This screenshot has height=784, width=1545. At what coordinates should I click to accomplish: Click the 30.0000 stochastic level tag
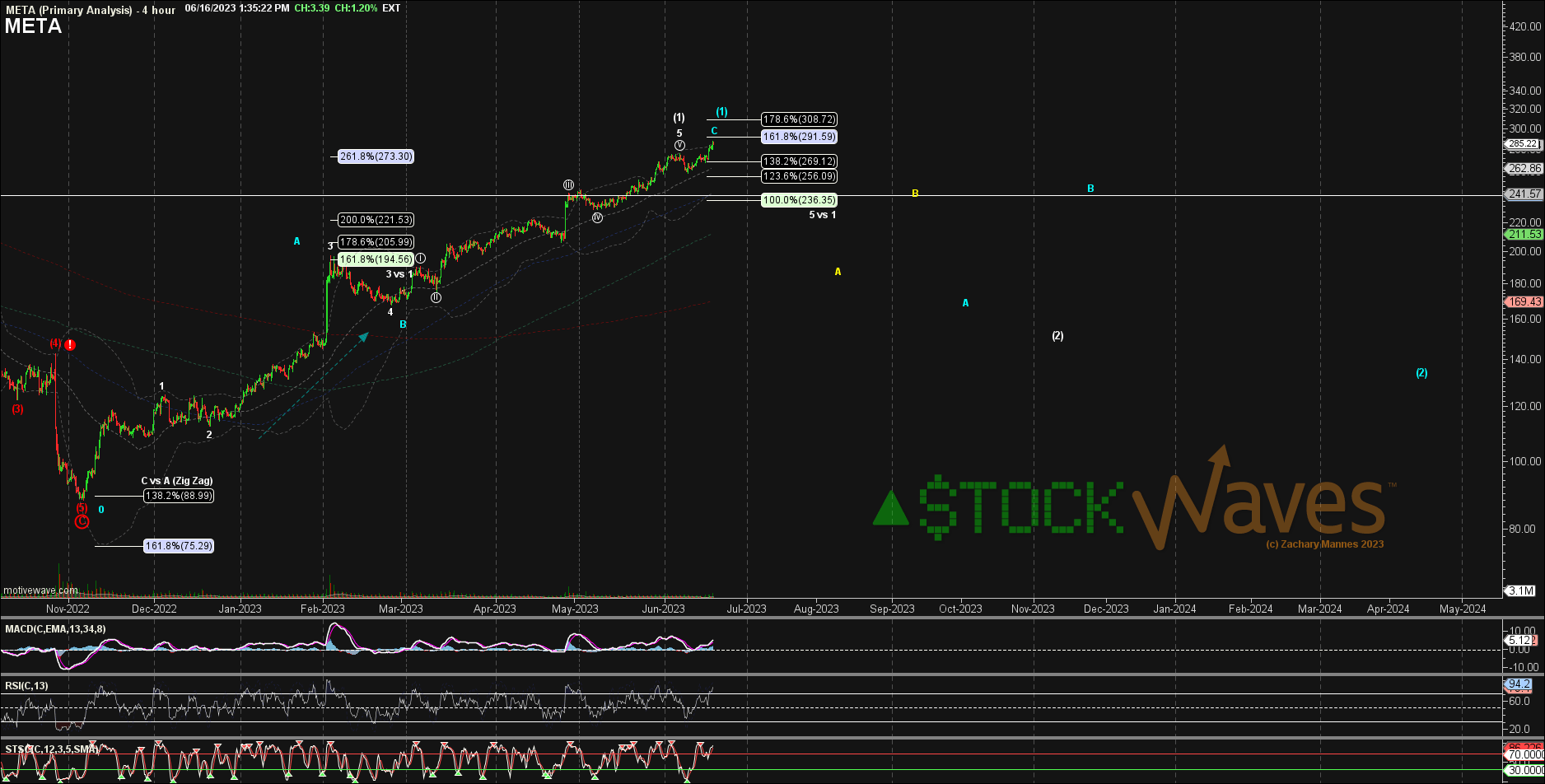[x=1525, y=770]
